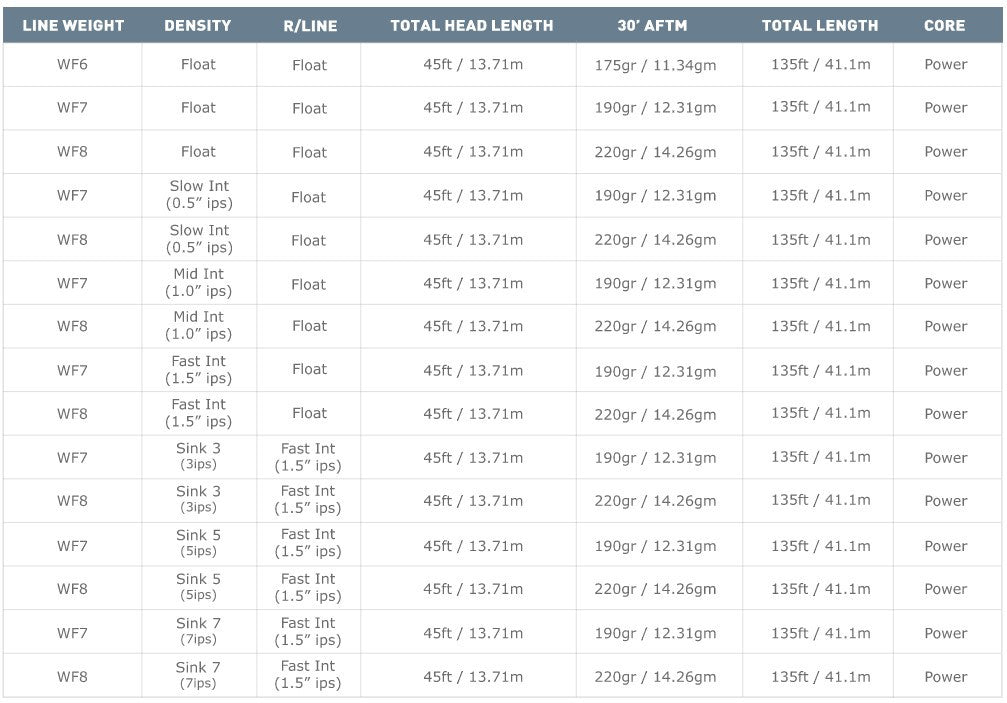Screen dimensions: 1007x703
Task: Click the 175gr / 11.34gm cell
Action: tap(655, 65)
